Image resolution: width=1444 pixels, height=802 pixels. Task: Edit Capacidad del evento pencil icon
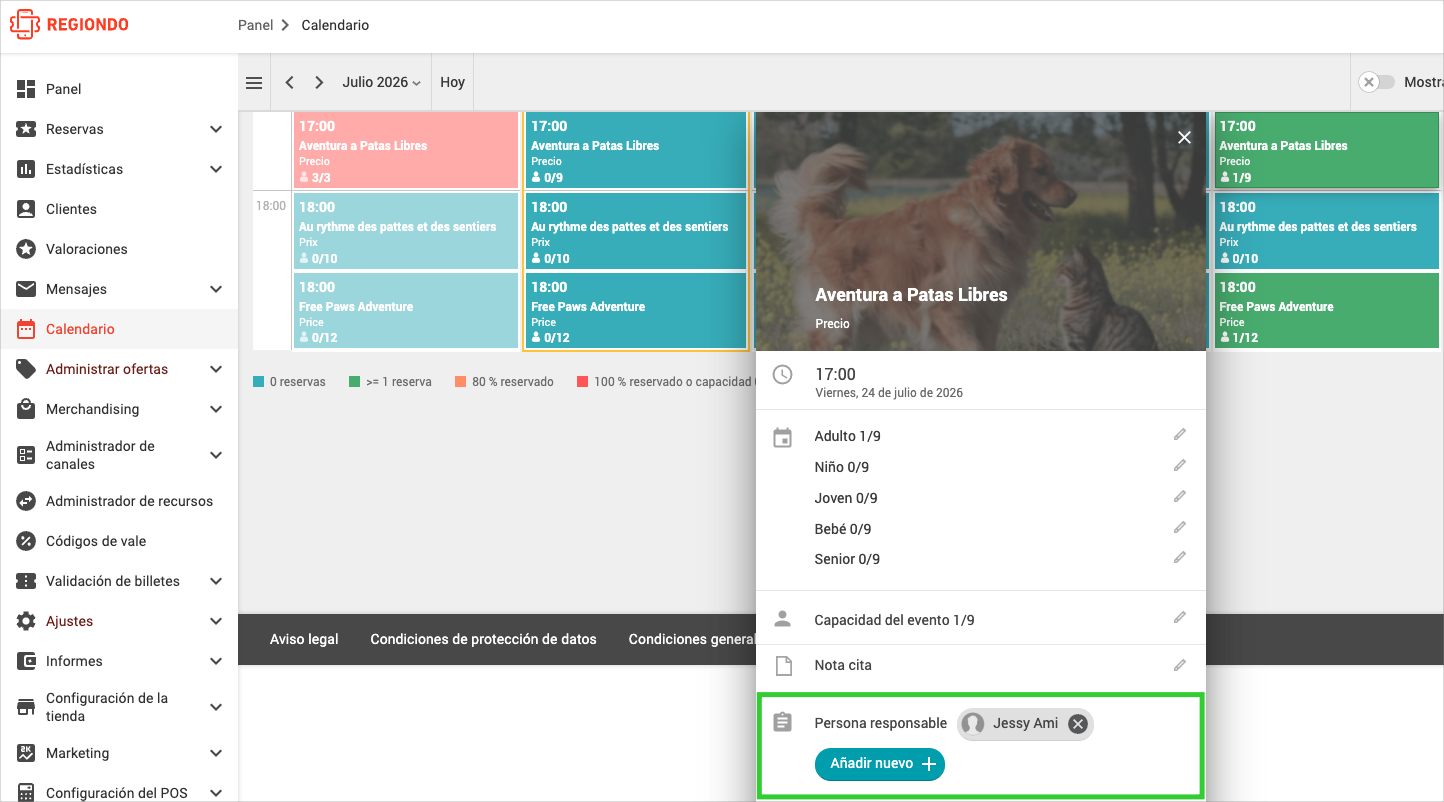(1180, 619)
